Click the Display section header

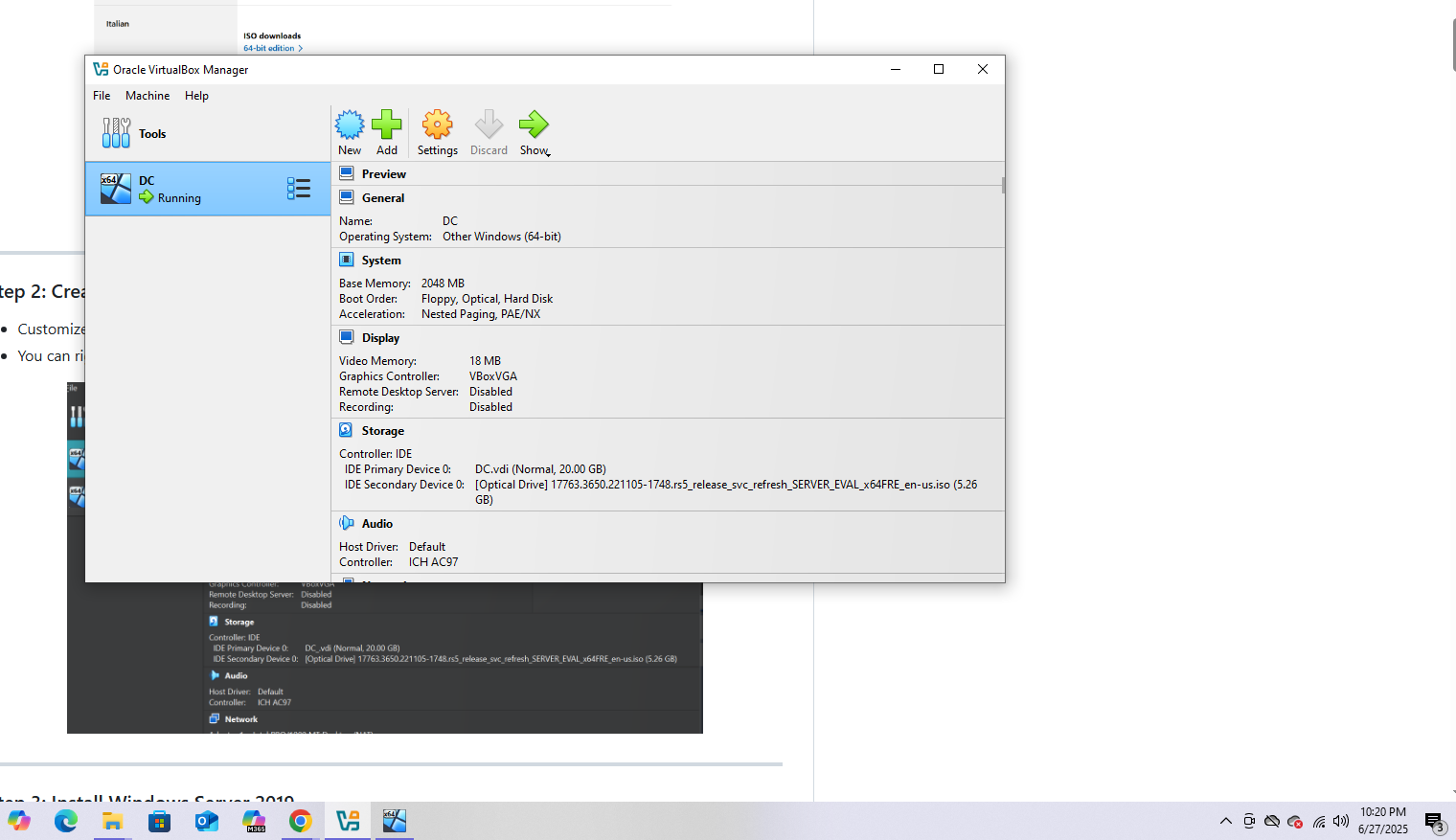[x=380, y=338]
